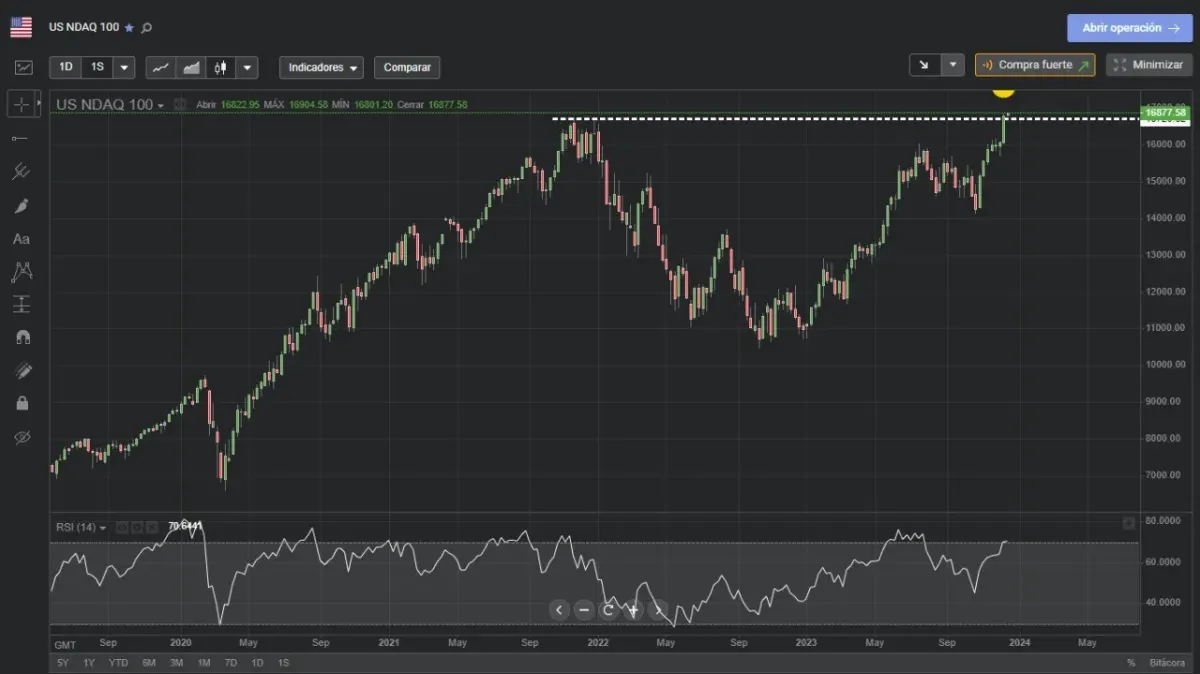Image resolution: width=1200 pixels, height=674 pixels.
Task: Select the ruler pencil tool
Action: click(x=22, y=371)
